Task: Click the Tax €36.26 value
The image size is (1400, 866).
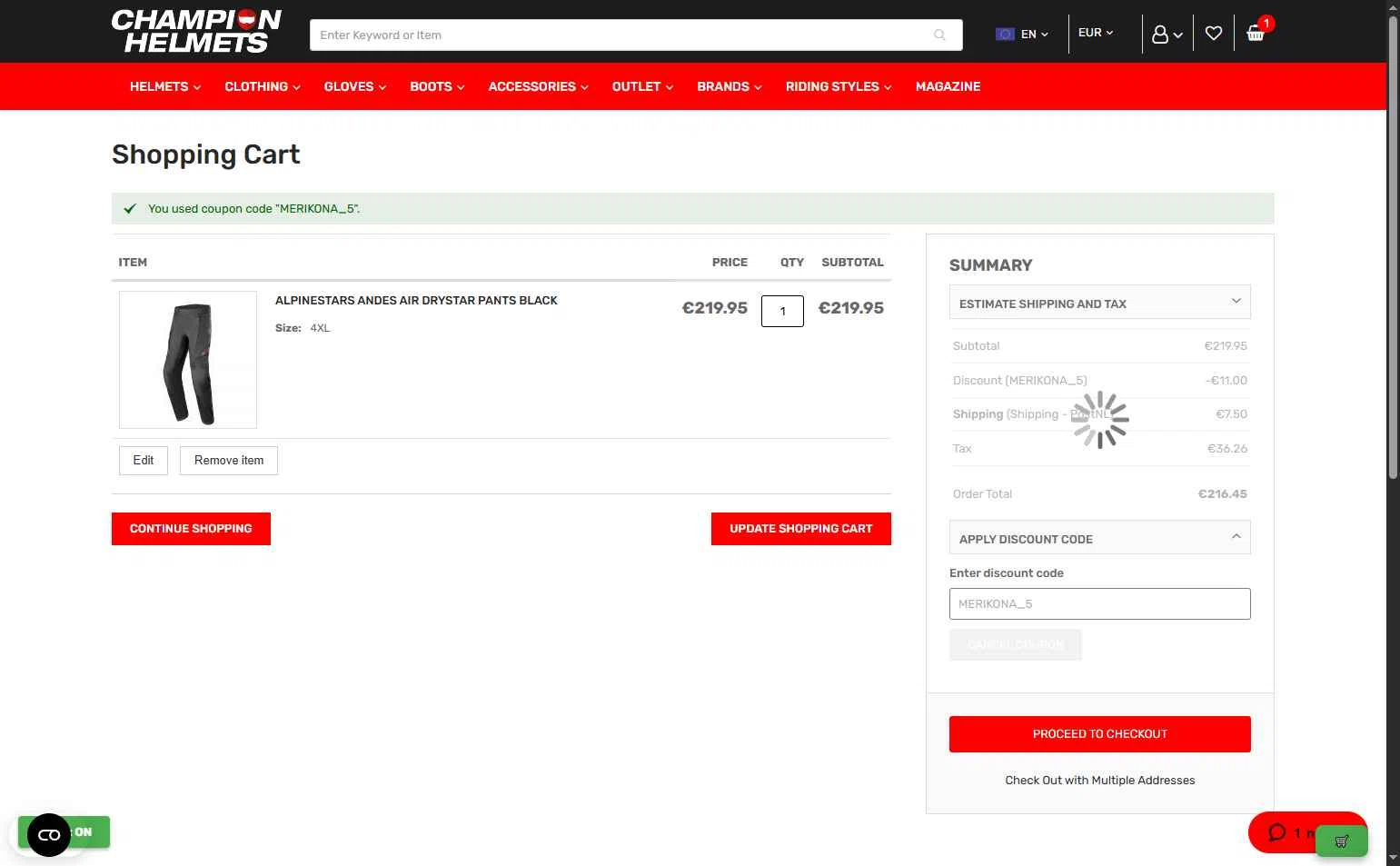Action: point(1227,449)
